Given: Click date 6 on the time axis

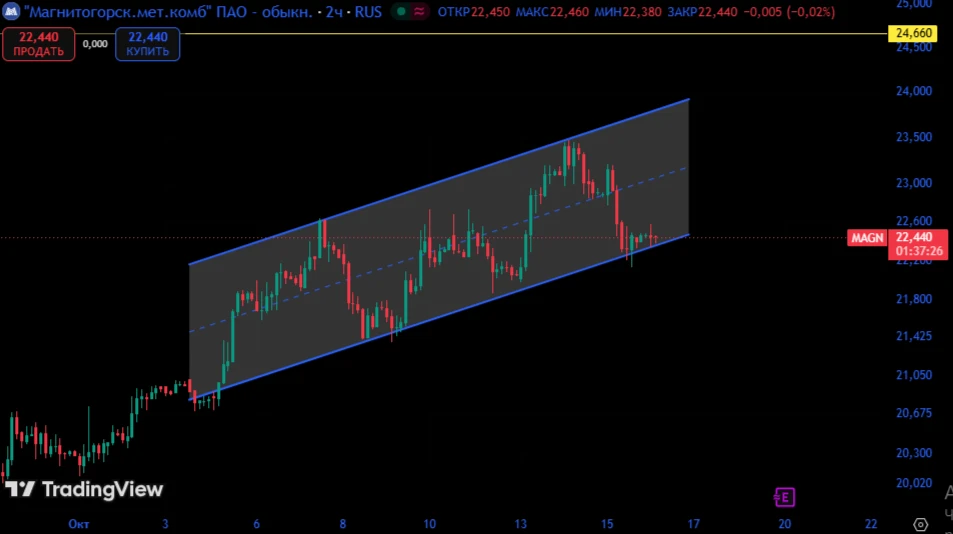Looking at the screenshot, I should [x=256, y=524].
